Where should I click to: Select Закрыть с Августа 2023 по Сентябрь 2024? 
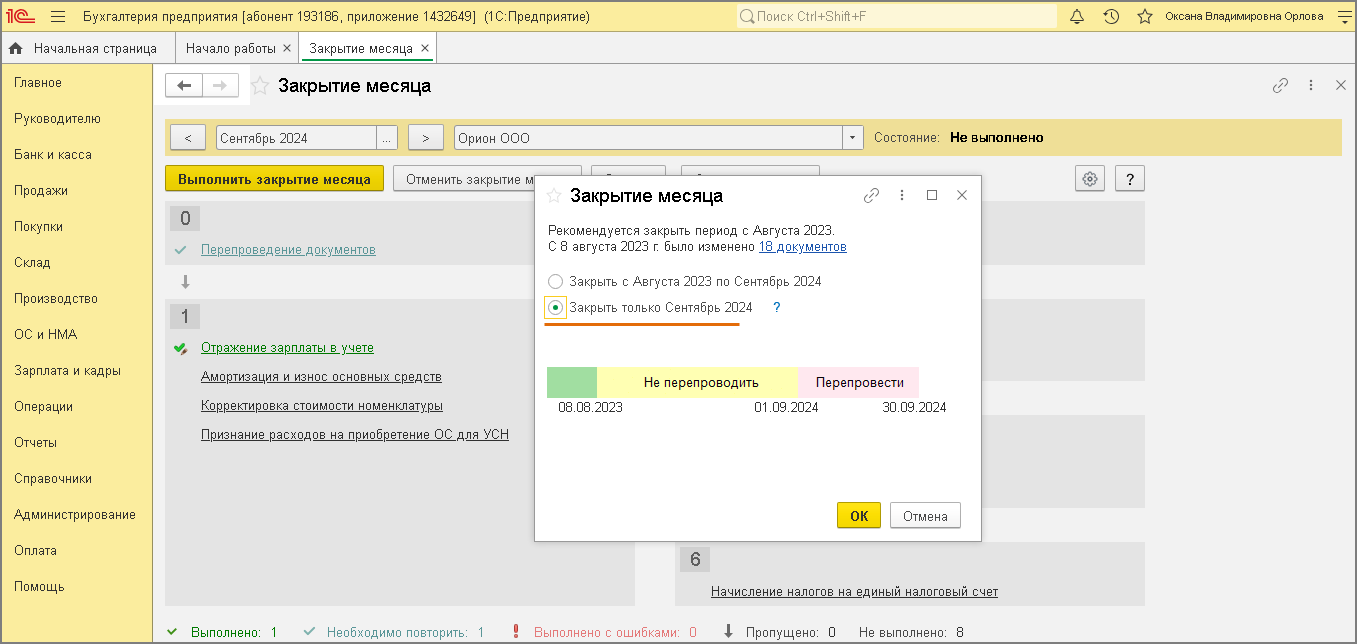pyautogui.click(x=556, y=282)
